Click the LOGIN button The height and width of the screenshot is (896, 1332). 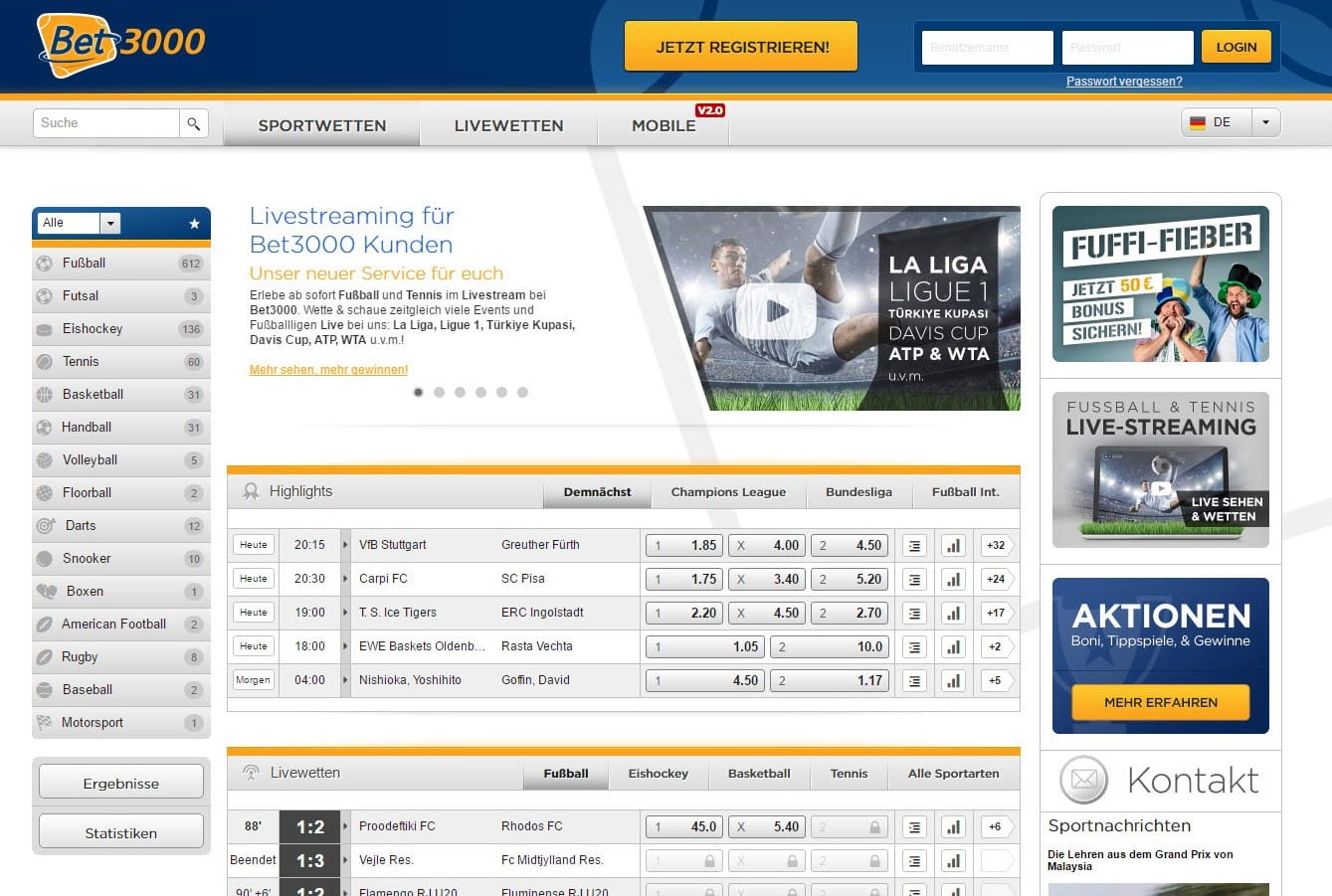point(1236,47)
